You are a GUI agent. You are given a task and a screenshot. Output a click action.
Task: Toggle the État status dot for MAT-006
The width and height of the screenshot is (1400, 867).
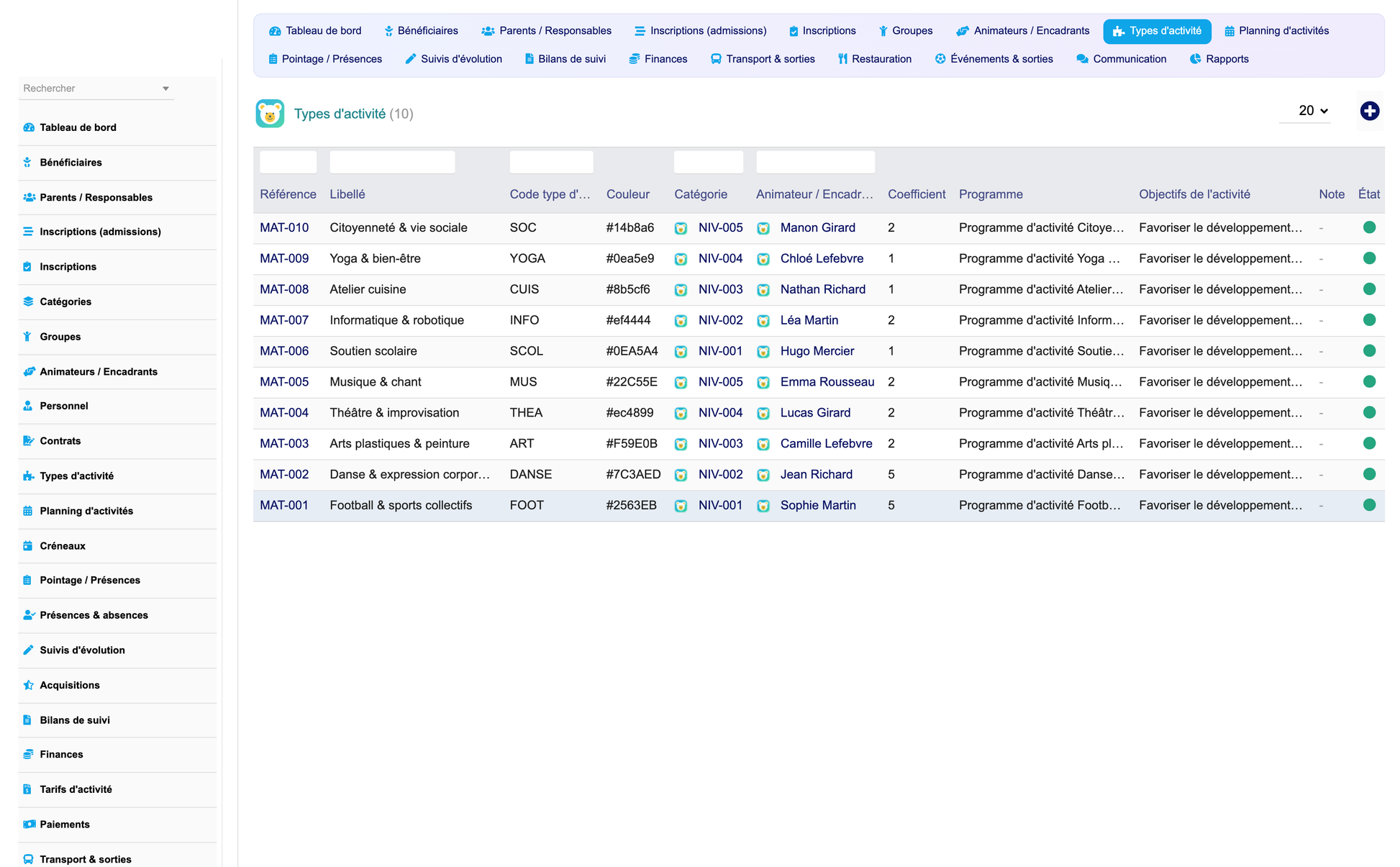pos(1369,351)
